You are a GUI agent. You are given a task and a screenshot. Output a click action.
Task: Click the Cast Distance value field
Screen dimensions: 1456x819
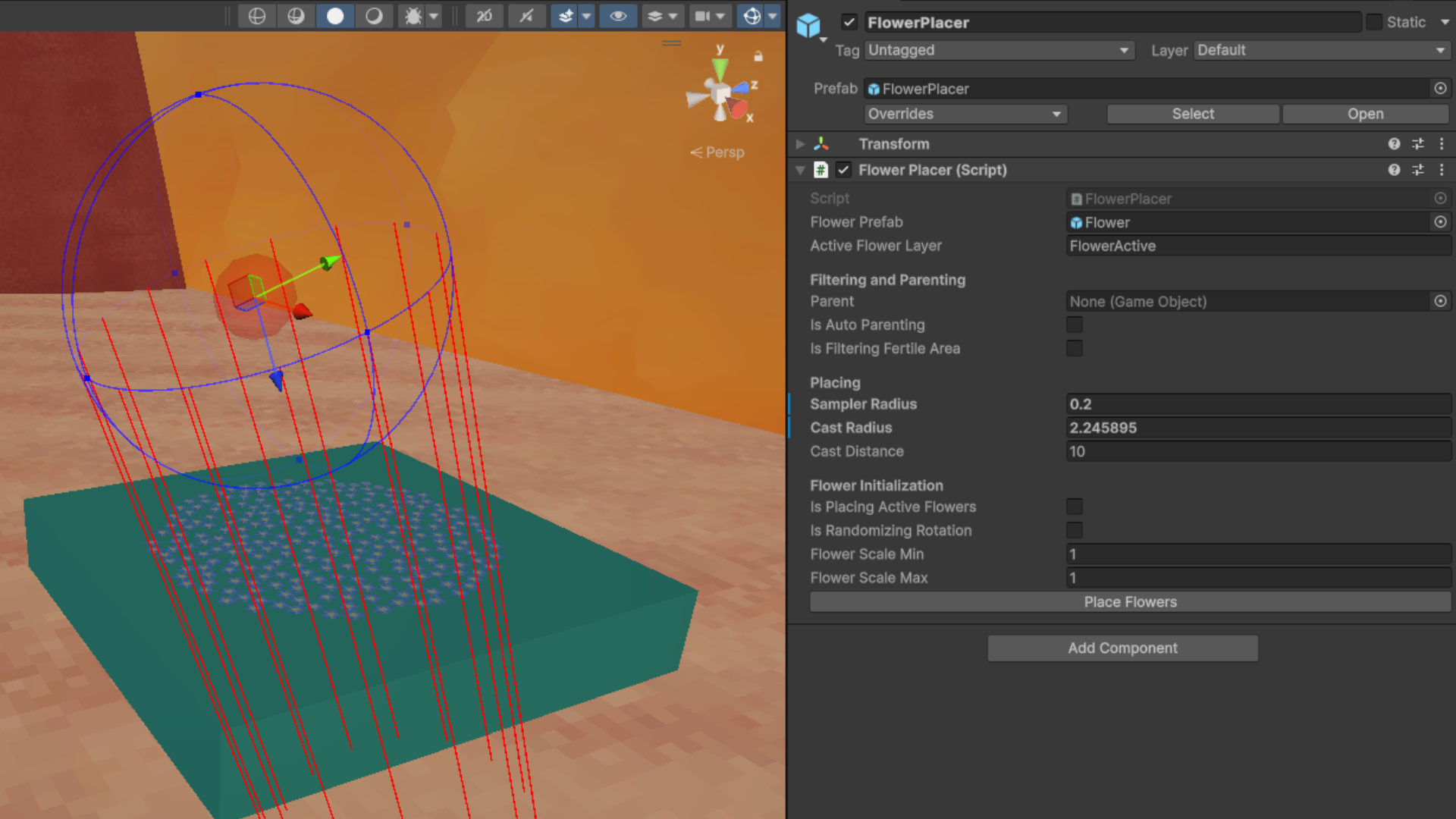pos(1258,451)
